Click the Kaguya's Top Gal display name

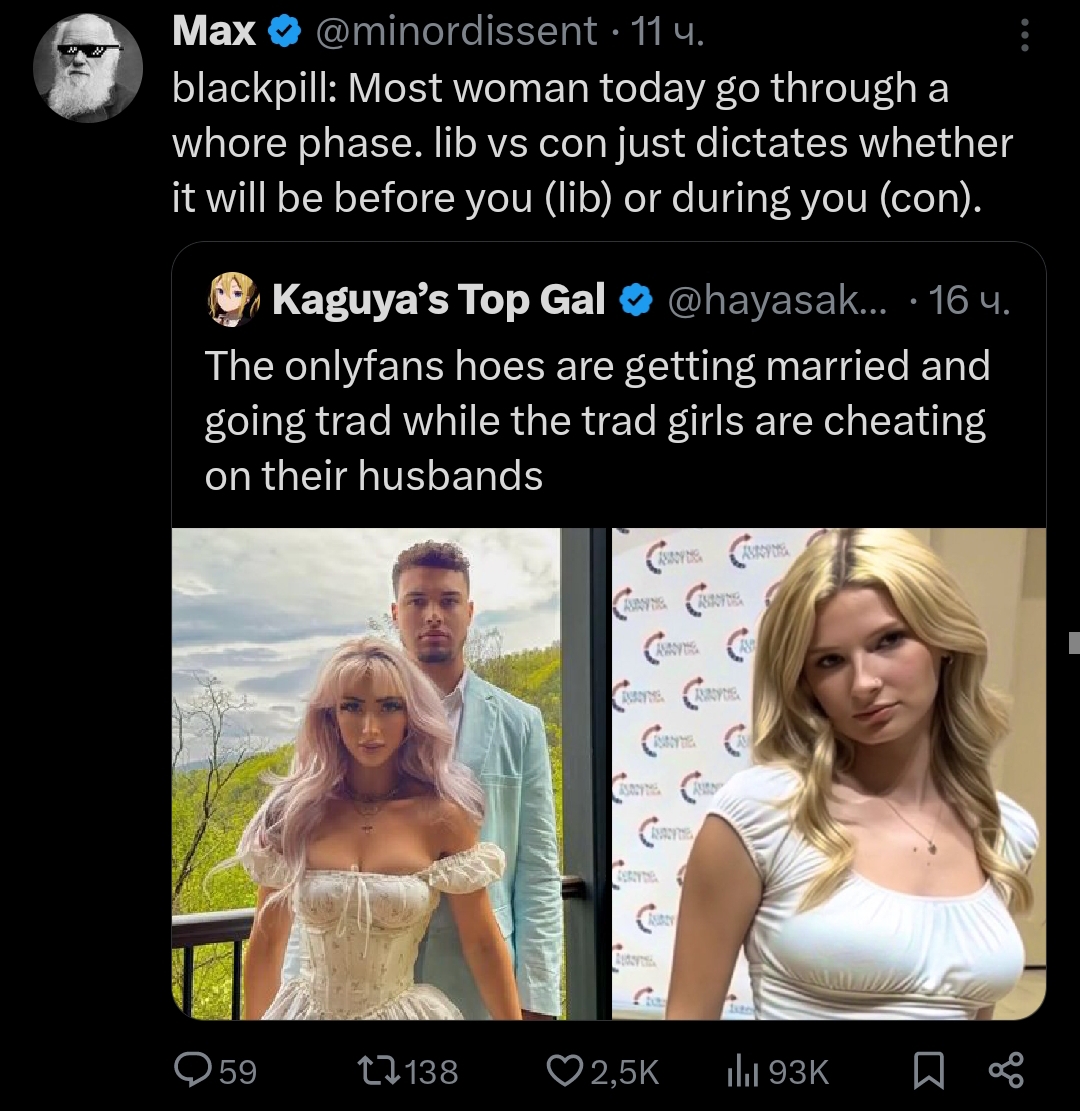[439, 300]
